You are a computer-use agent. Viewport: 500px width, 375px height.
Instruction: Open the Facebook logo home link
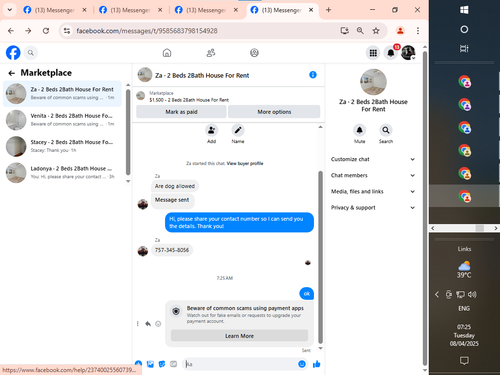(x=13, y=53)
